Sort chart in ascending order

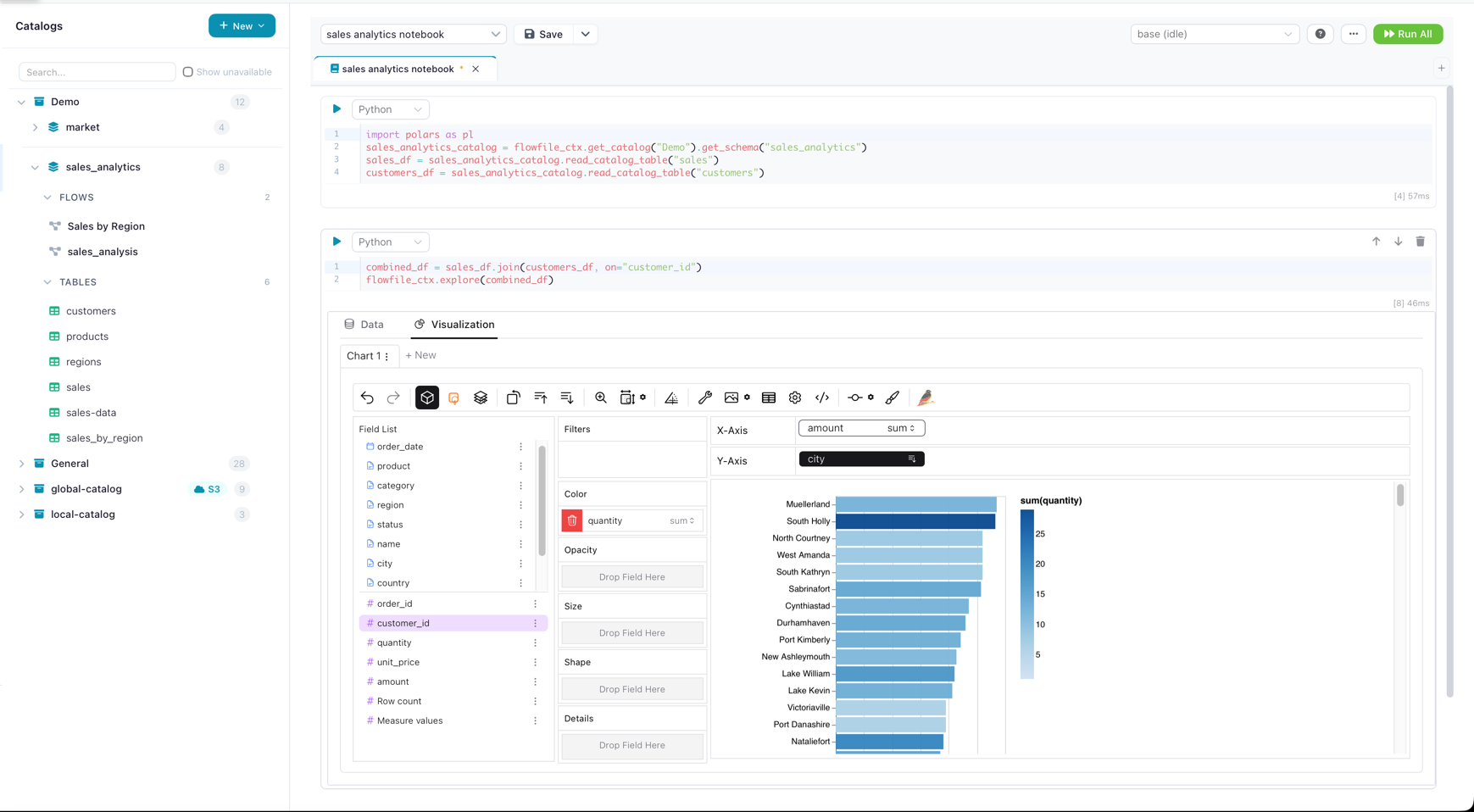541,398
